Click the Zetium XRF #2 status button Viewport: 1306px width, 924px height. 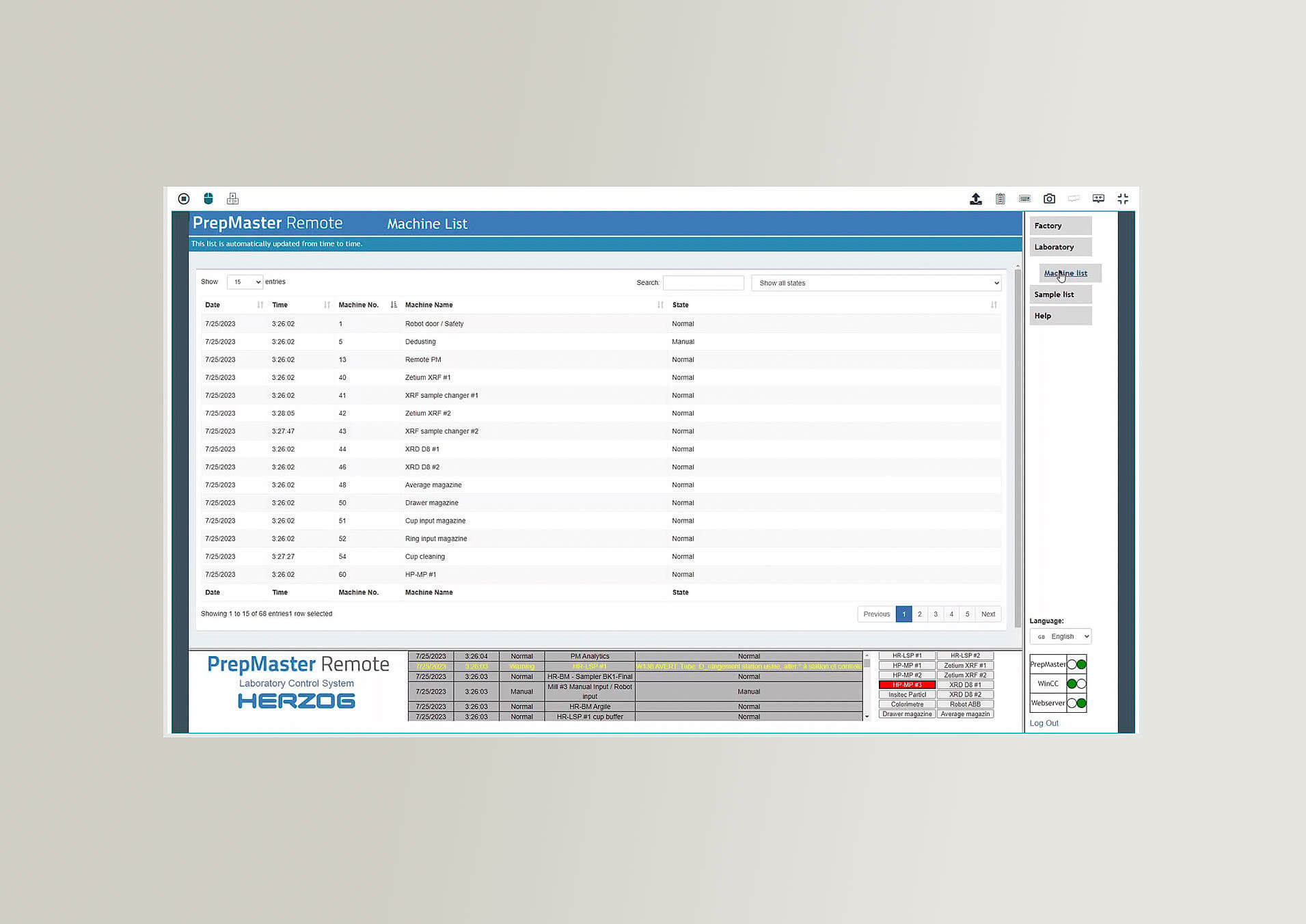[965, 675]
